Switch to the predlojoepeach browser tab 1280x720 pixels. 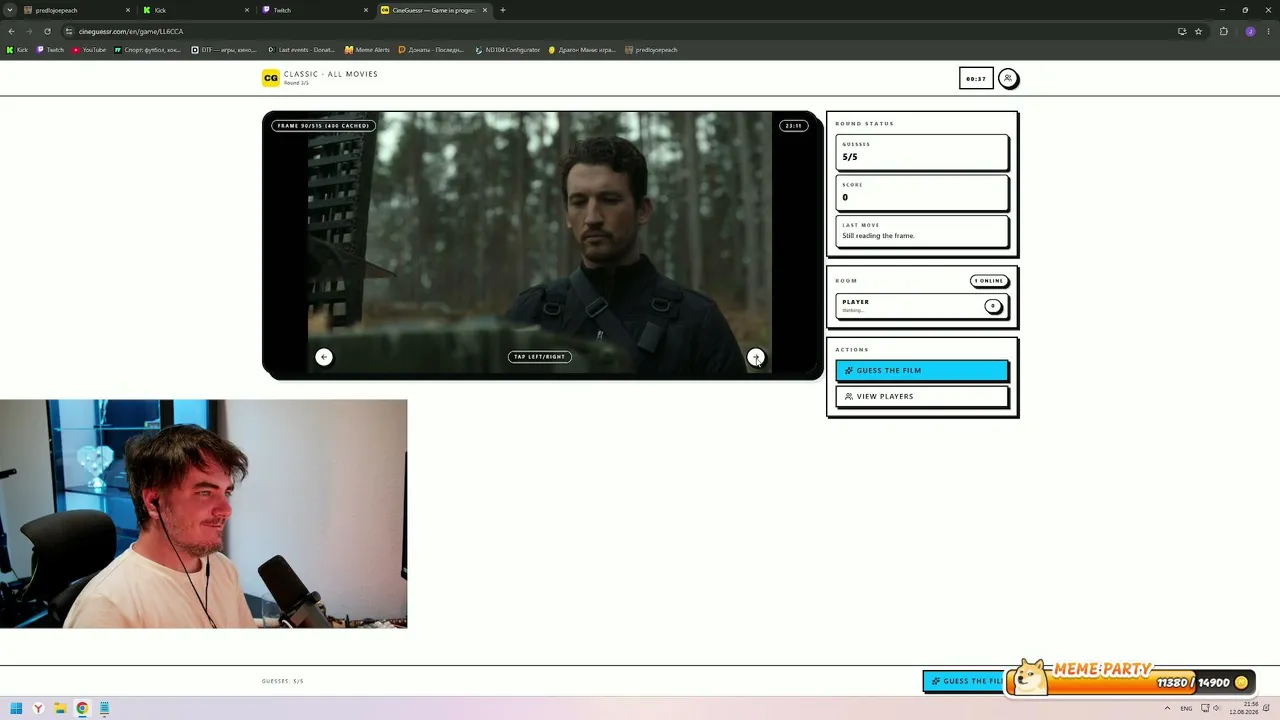point(76,10)
